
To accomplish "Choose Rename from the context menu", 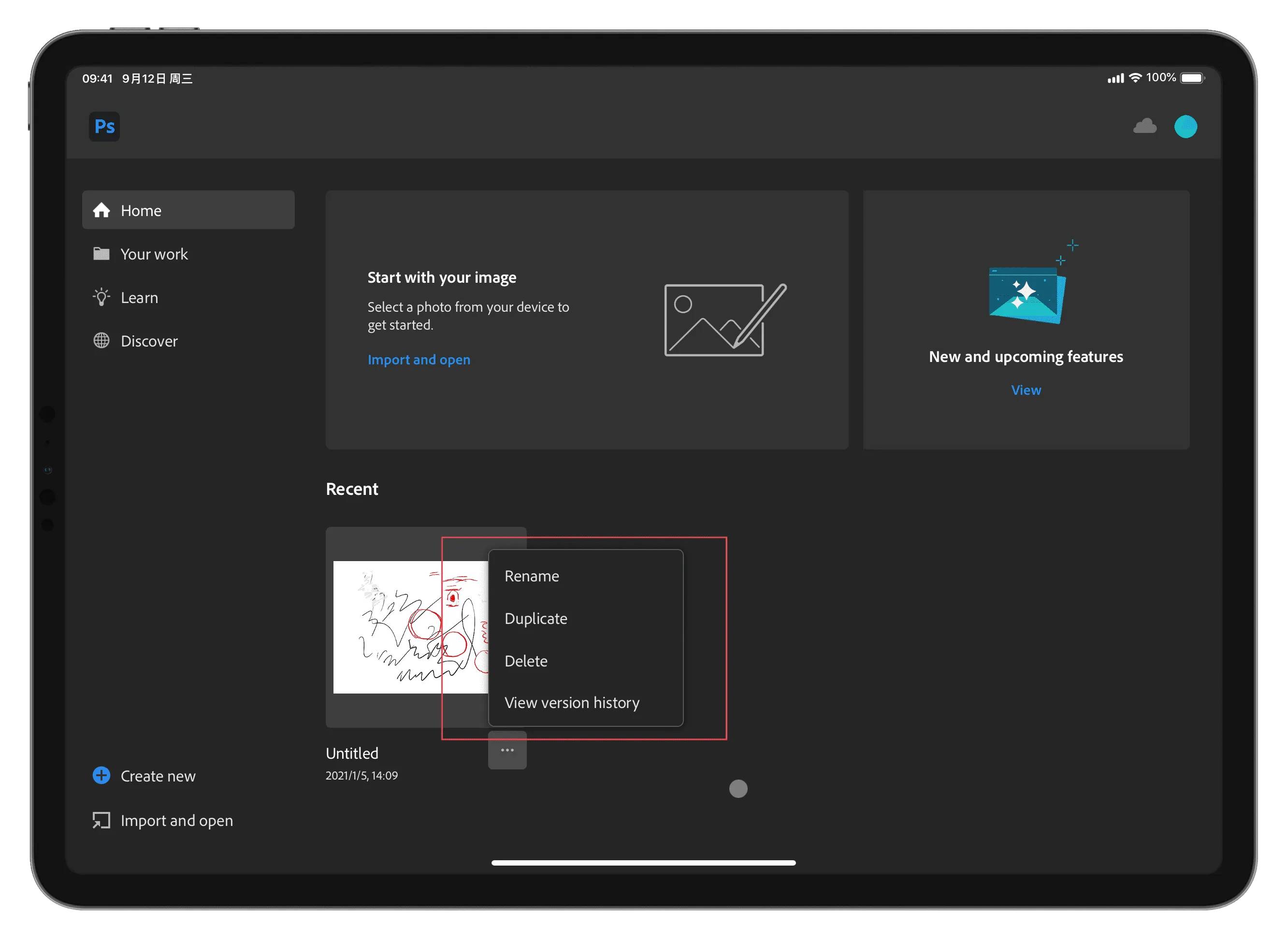I will click(531, 576).
